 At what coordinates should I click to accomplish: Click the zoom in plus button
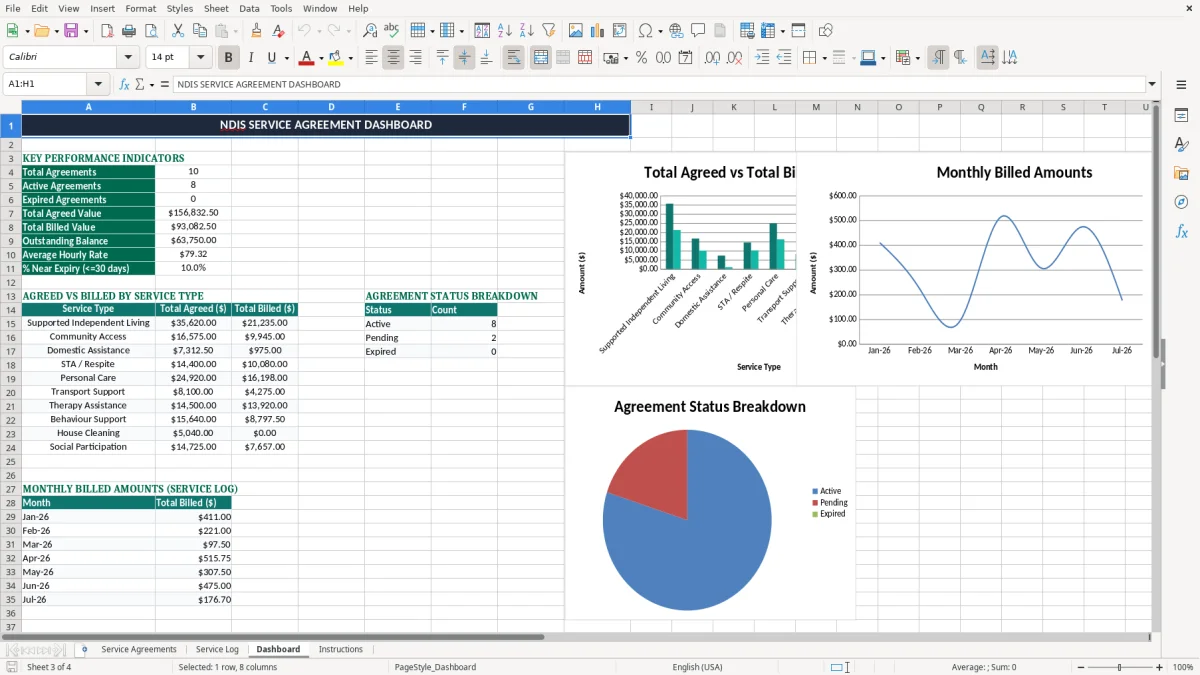[1160, 667]
